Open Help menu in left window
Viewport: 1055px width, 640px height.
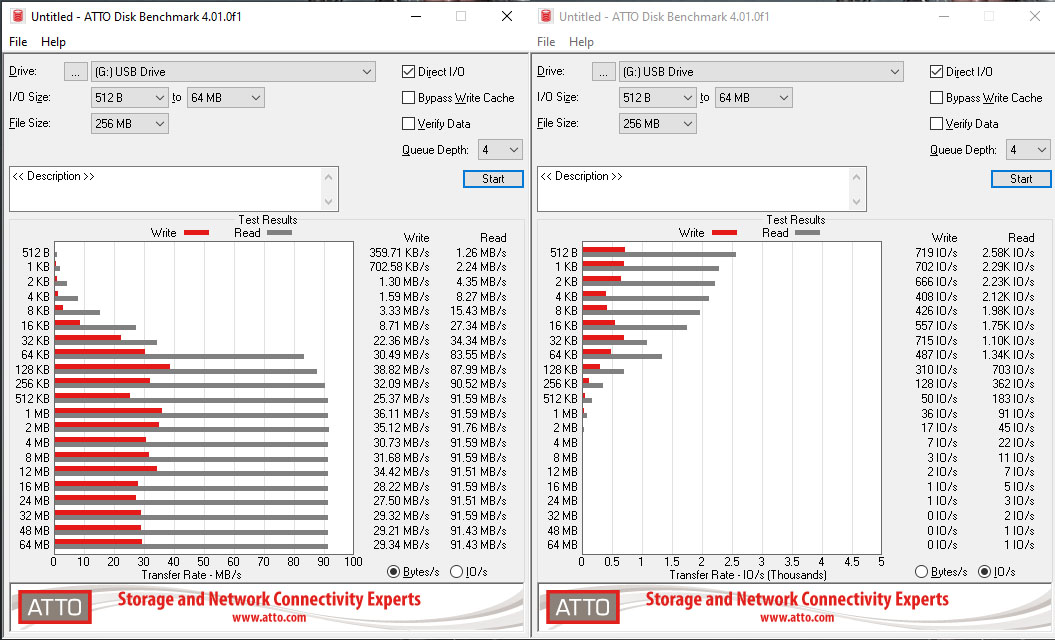click(x=53, y=42)
